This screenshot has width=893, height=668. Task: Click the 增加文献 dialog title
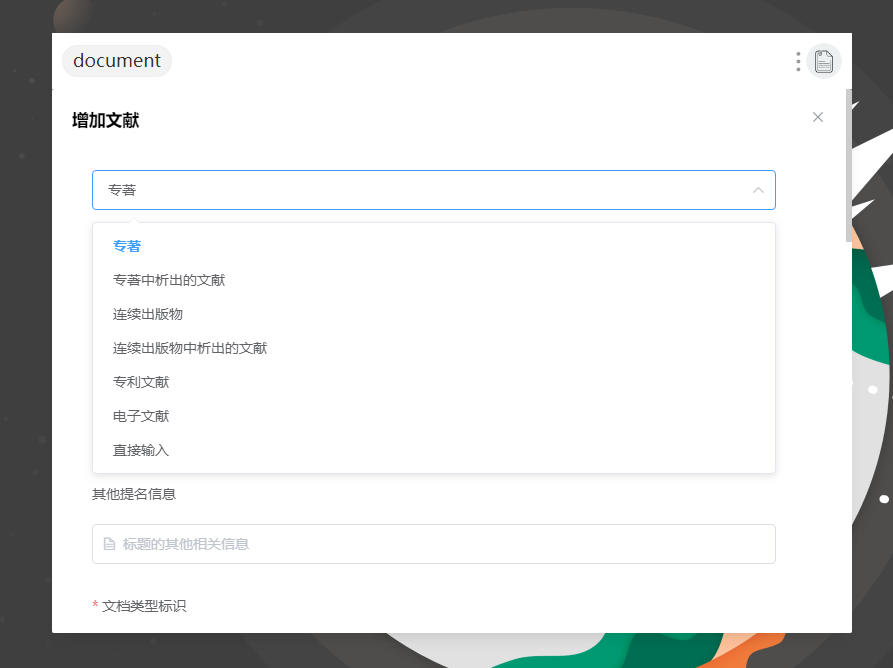[x=105, y=121]
